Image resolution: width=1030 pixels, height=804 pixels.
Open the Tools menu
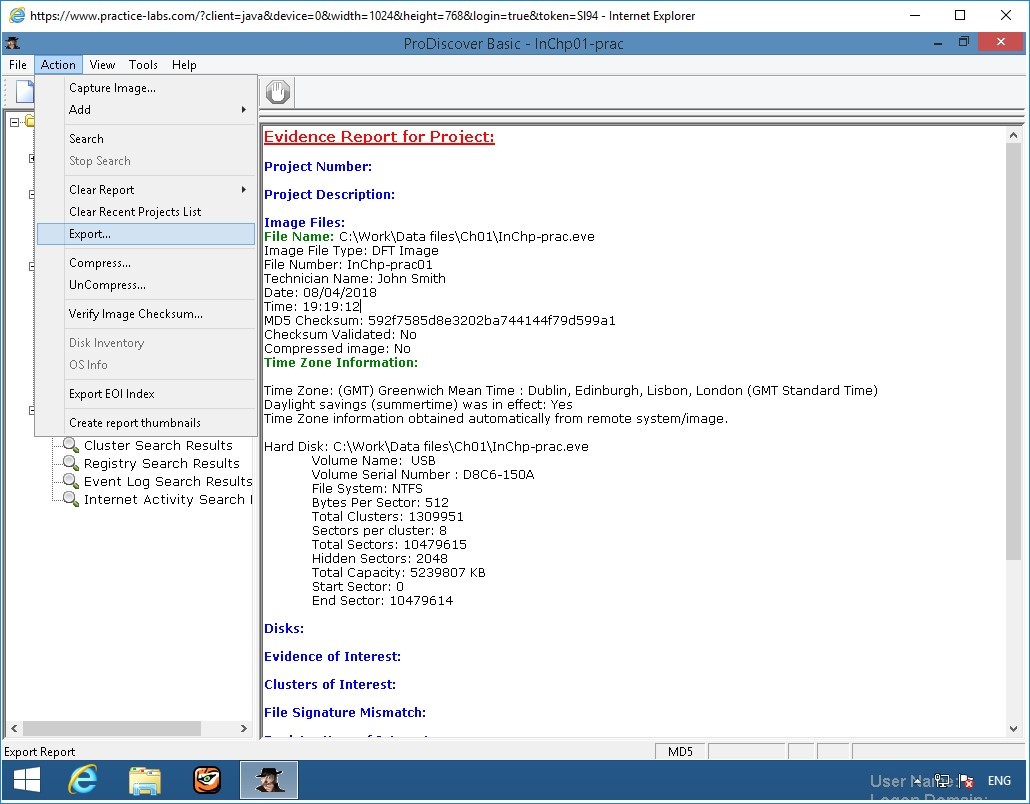[143, 64]
